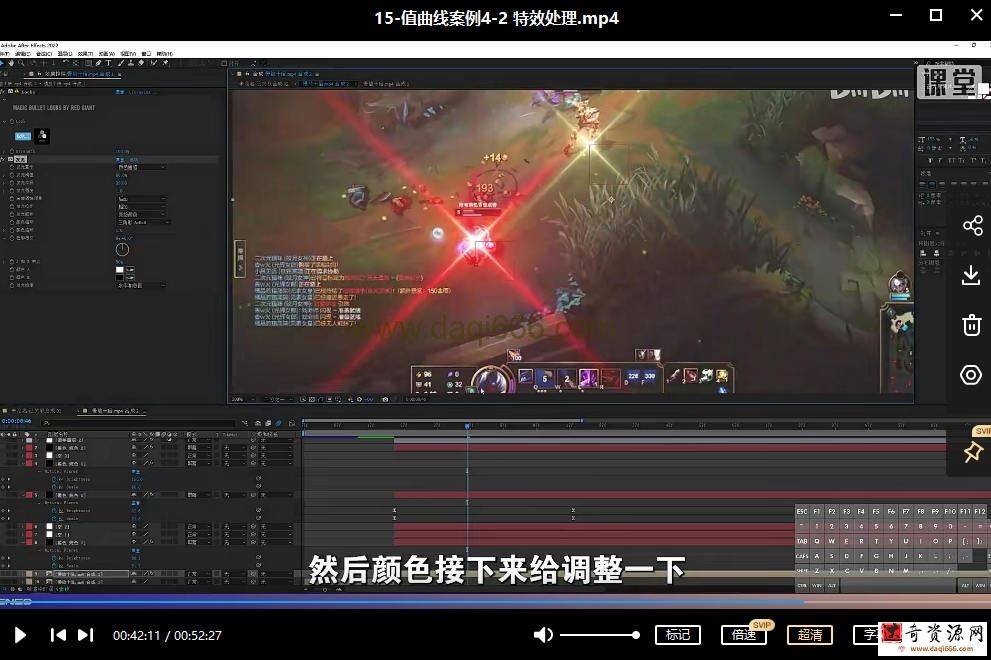
Task: Select the Zoom magnifier tool
Action: pyautogui.click(x=21, y=63)
